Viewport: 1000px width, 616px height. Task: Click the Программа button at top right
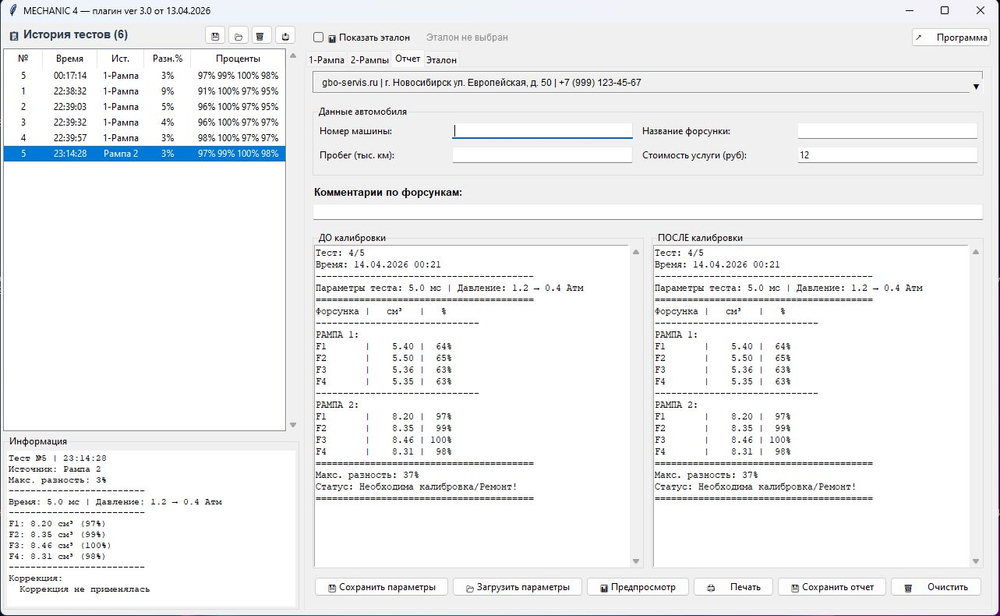(951, 37)
